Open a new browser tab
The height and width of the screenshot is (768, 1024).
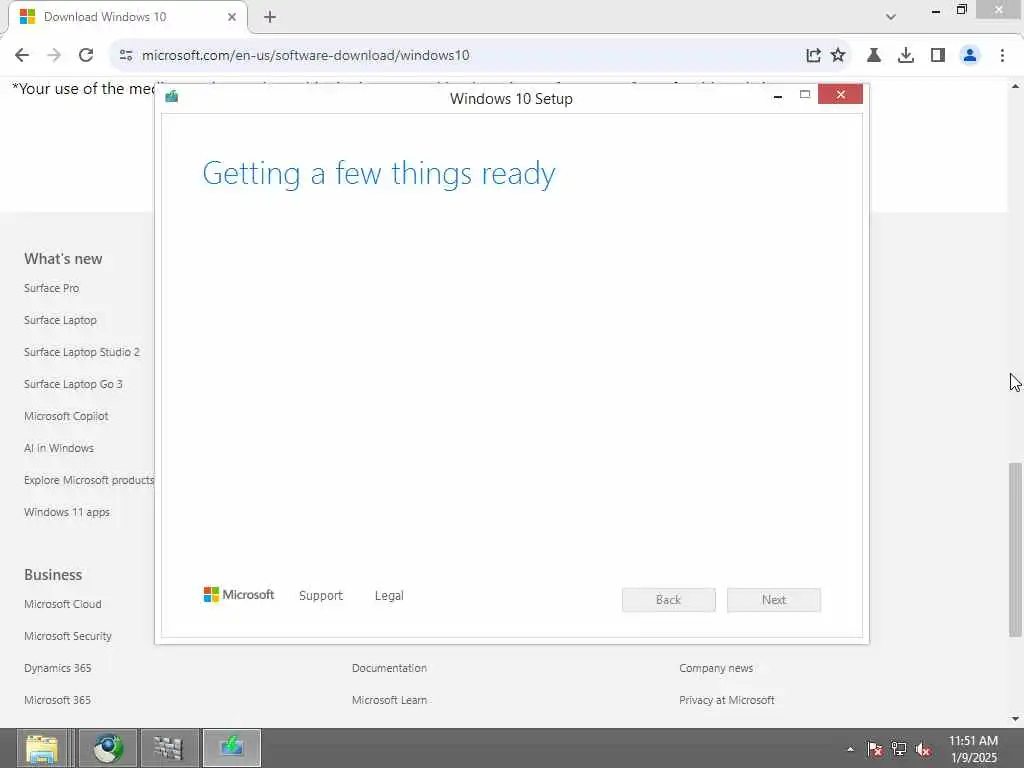pyautogui.click(x=270, y=17)
